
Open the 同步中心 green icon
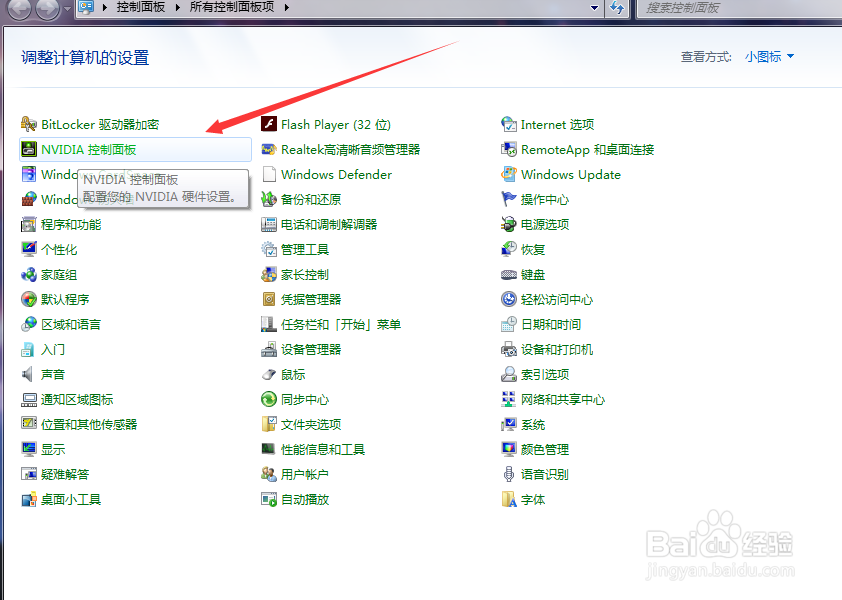tap(268, 399)
